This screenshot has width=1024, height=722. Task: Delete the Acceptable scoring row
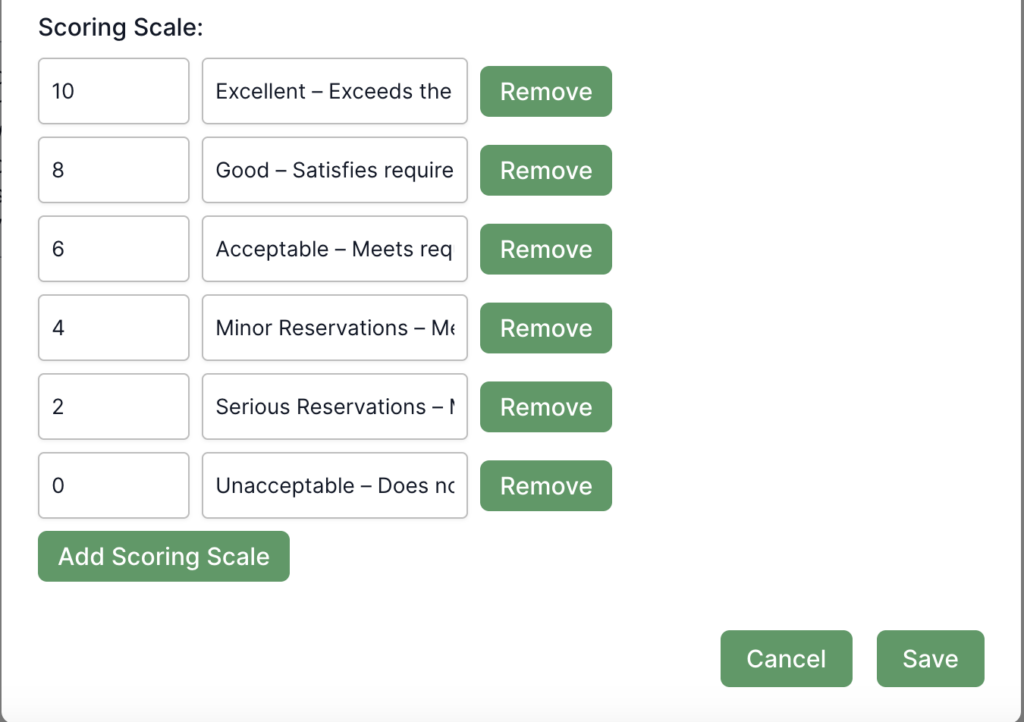[x=545, y=249]
